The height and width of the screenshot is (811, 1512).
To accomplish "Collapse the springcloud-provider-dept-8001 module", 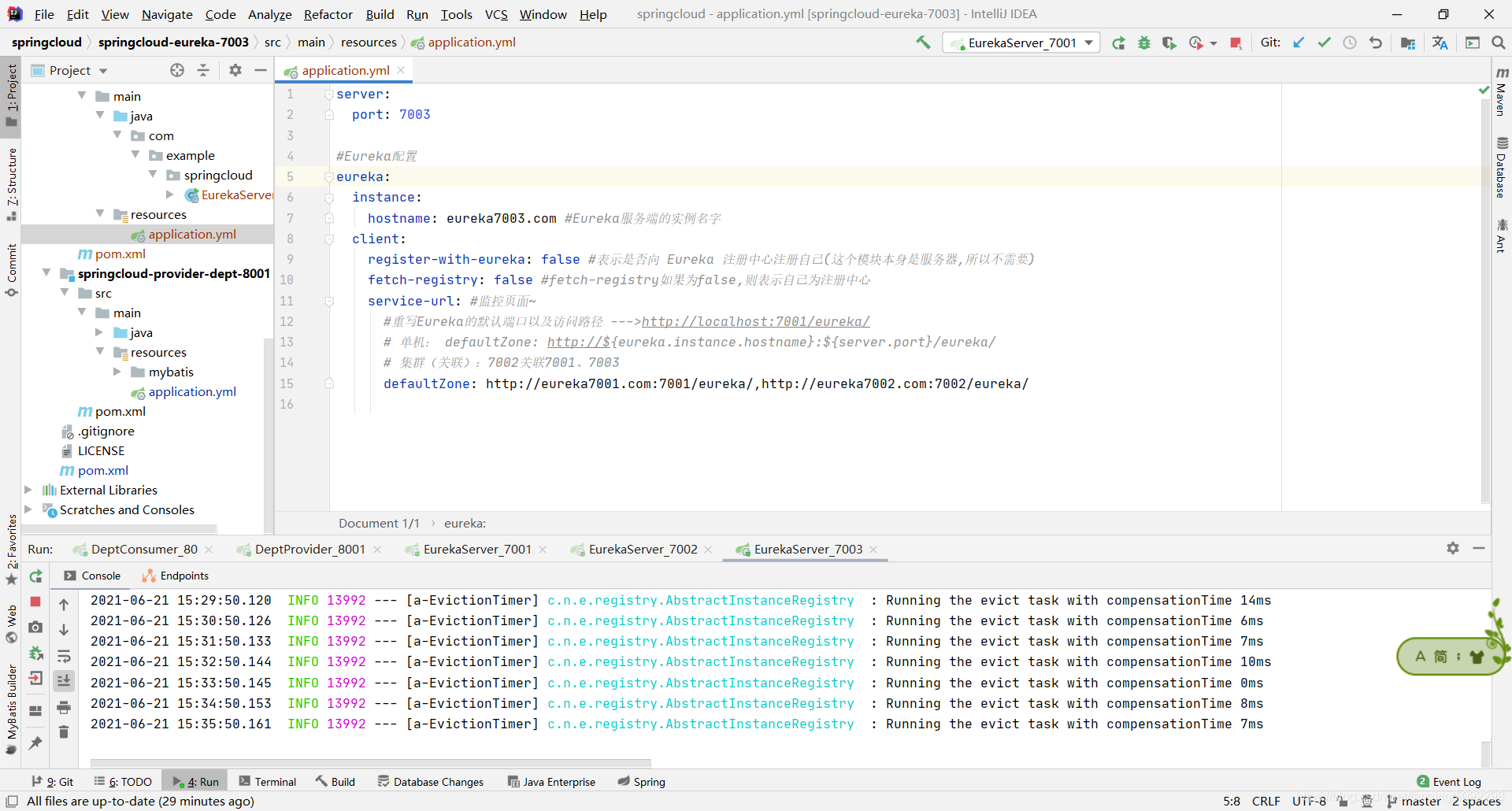I will click(46, 272).
